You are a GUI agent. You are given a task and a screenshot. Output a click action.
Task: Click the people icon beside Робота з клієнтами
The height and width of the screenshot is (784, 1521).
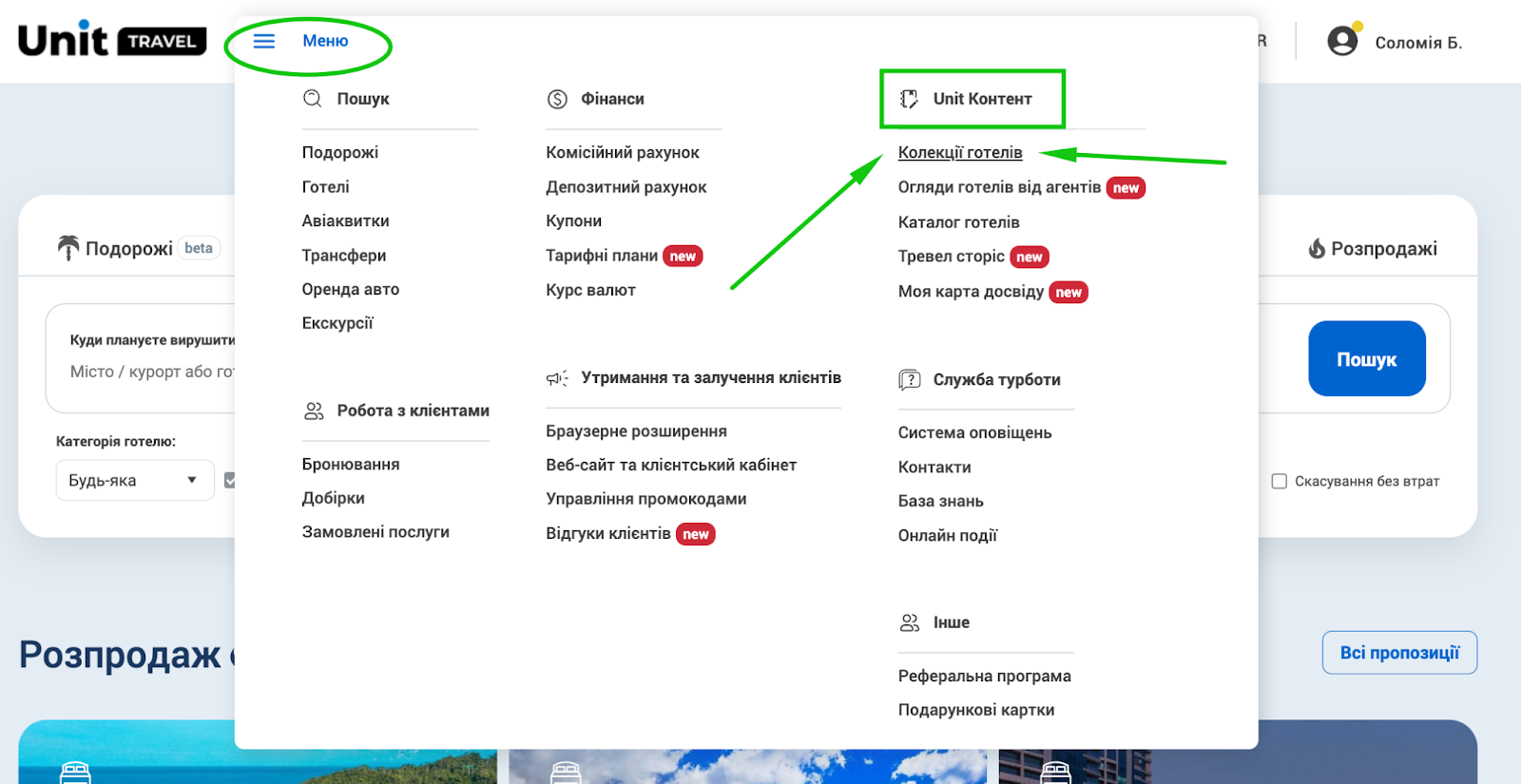click(x=314, y=411)
